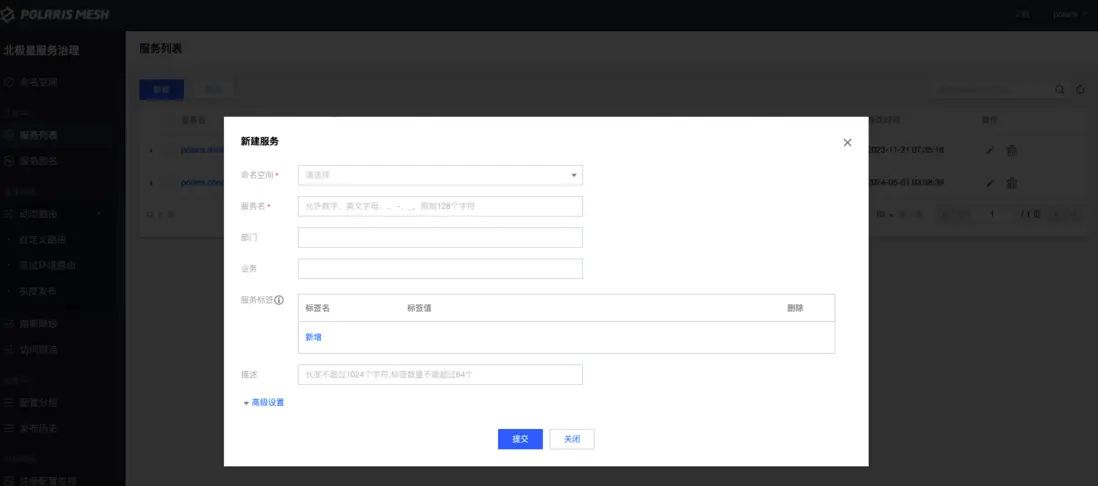Click the 配置分组 sidebar icon
The width and height of the screenshot is (1098, 486).
coord(8,403)
